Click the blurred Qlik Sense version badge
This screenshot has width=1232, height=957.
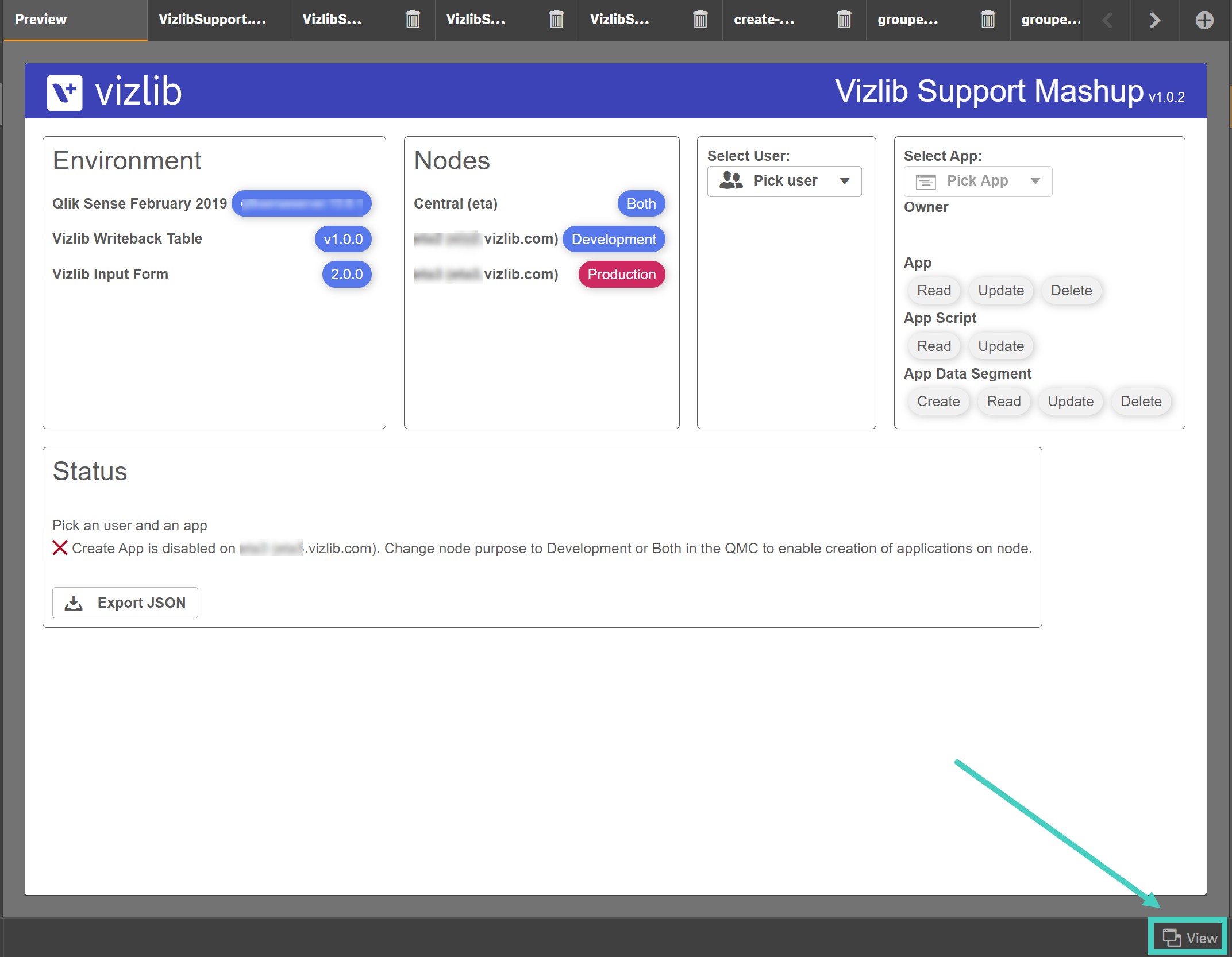pyautogui.click(x=302, y=203)
